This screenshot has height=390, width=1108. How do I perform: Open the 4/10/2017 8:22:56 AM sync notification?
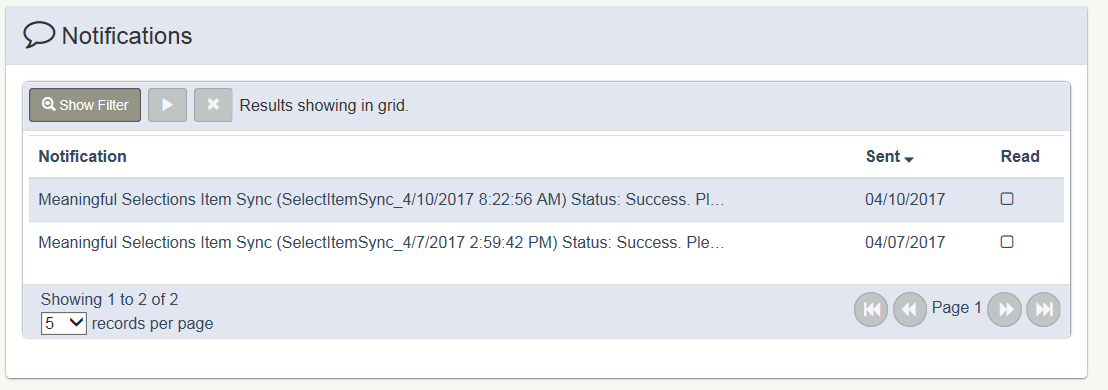coord(382,199)
